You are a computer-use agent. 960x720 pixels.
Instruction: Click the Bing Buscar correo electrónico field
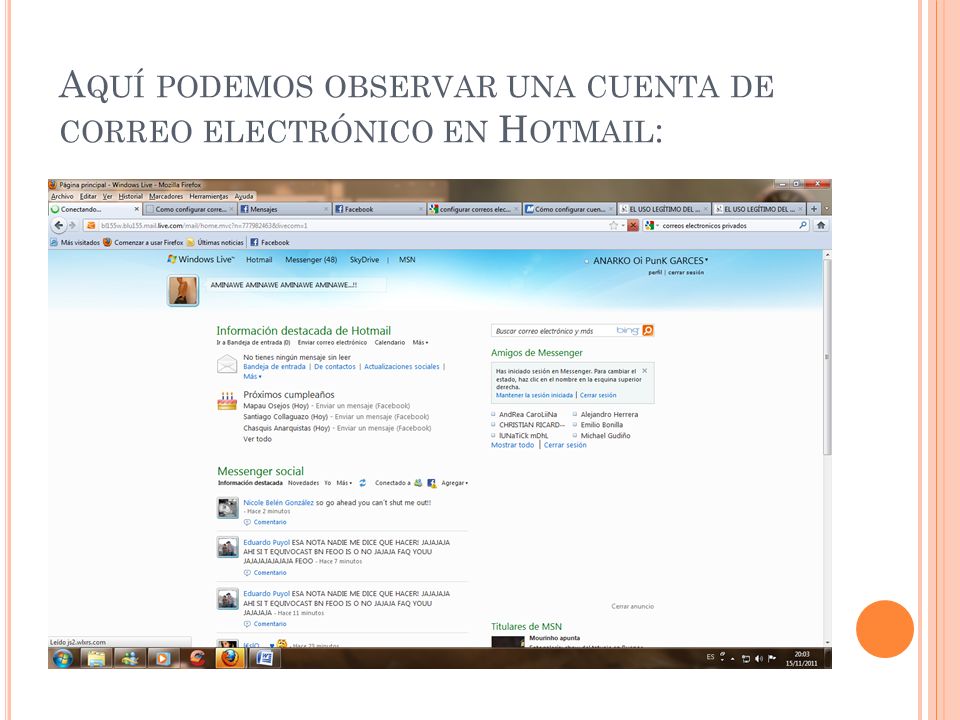tap(553, 331)
